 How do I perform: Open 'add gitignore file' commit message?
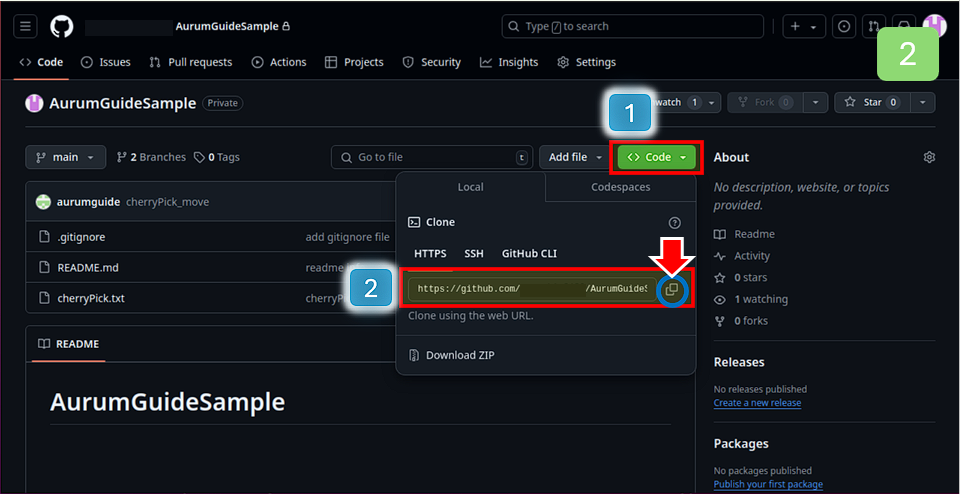point(347,237)
